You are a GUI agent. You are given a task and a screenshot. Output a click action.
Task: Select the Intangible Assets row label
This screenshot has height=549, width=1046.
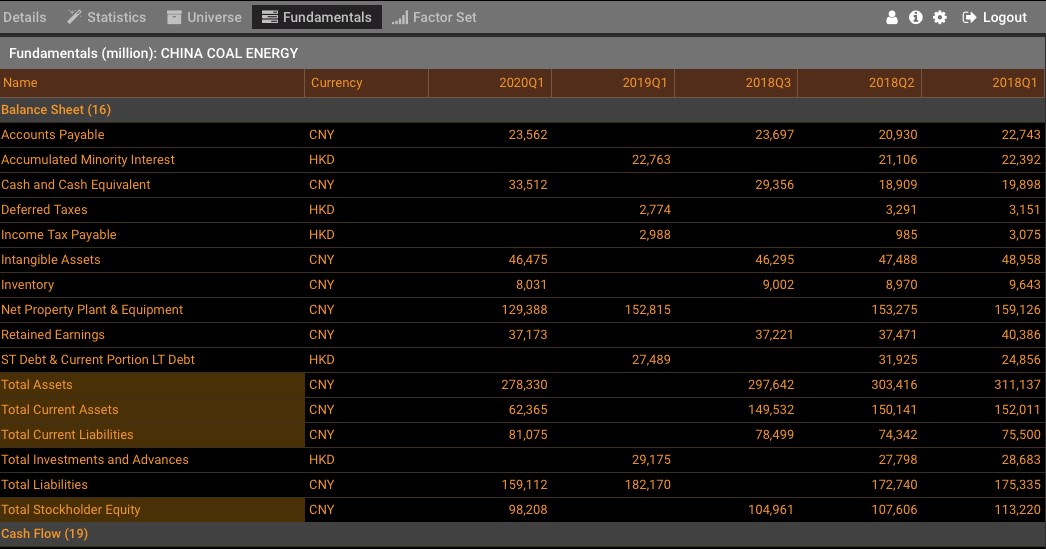[51, 259]
